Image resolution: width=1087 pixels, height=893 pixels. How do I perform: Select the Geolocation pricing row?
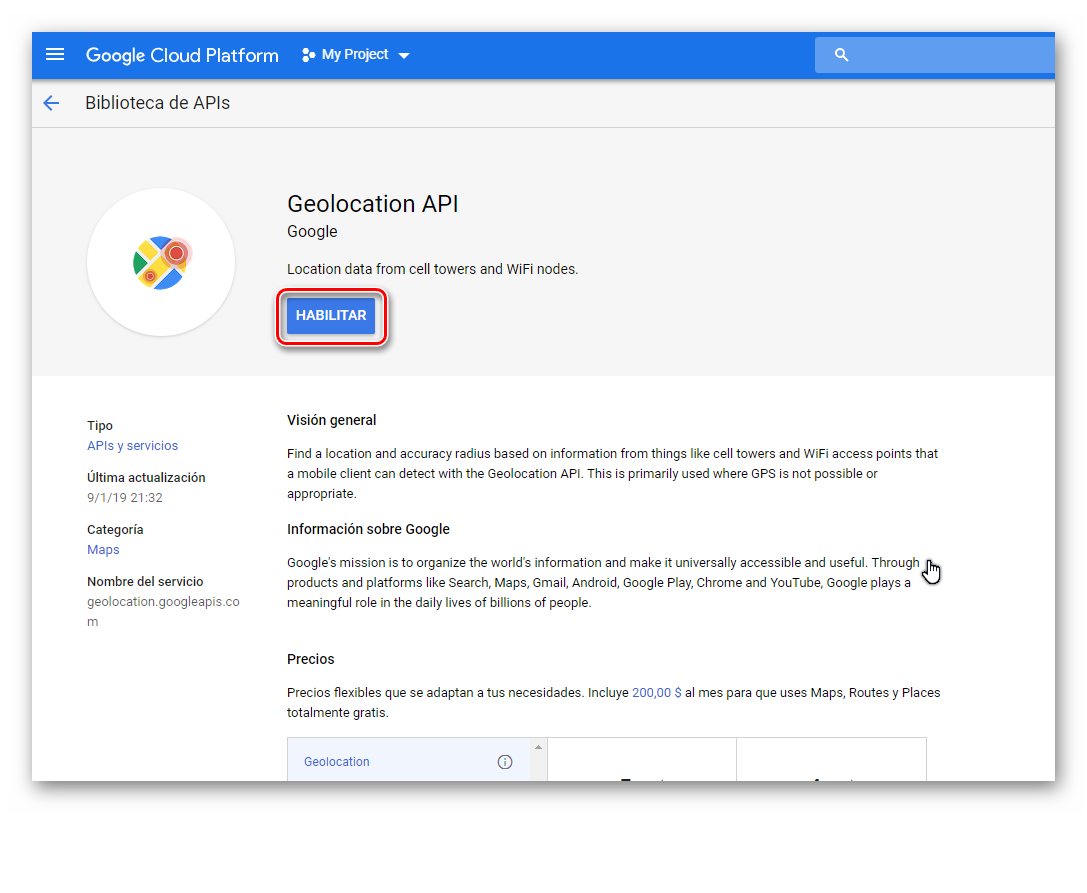pyautogui.click(x=409, y=760)
